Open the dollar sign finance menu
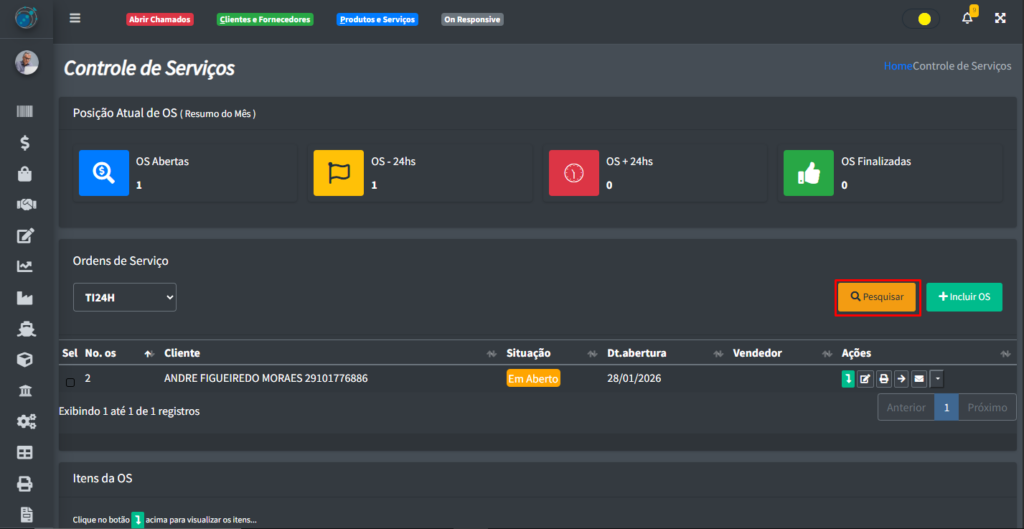The height and width of the screenshot is (529, 1024). (26, 143)
